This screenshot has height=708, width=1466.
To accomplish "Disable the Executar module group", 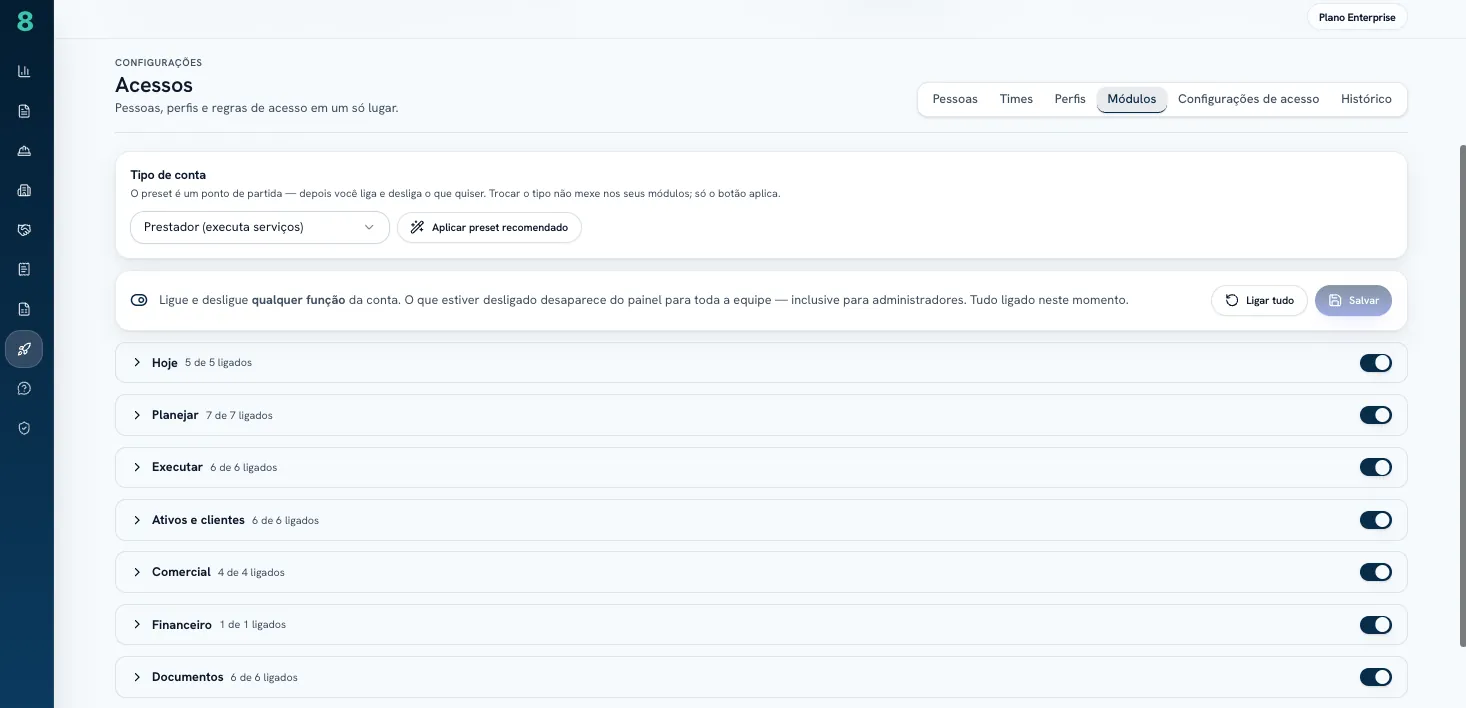I will (1375, 467).
